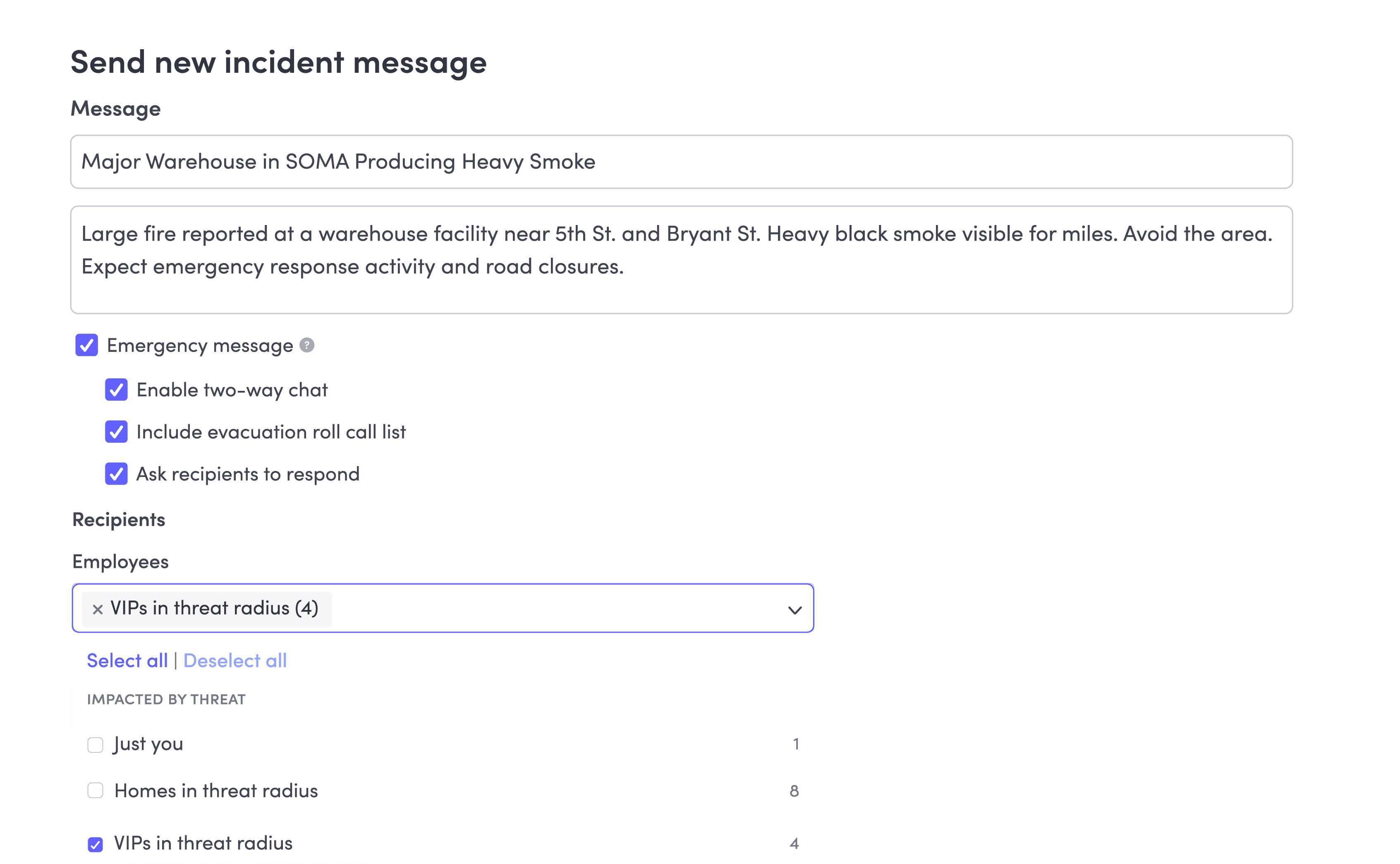Image resolution: width=1400 pixels, height=864 pixels.
Task: Click the Send new incident message heading
Action: (279, 63)
